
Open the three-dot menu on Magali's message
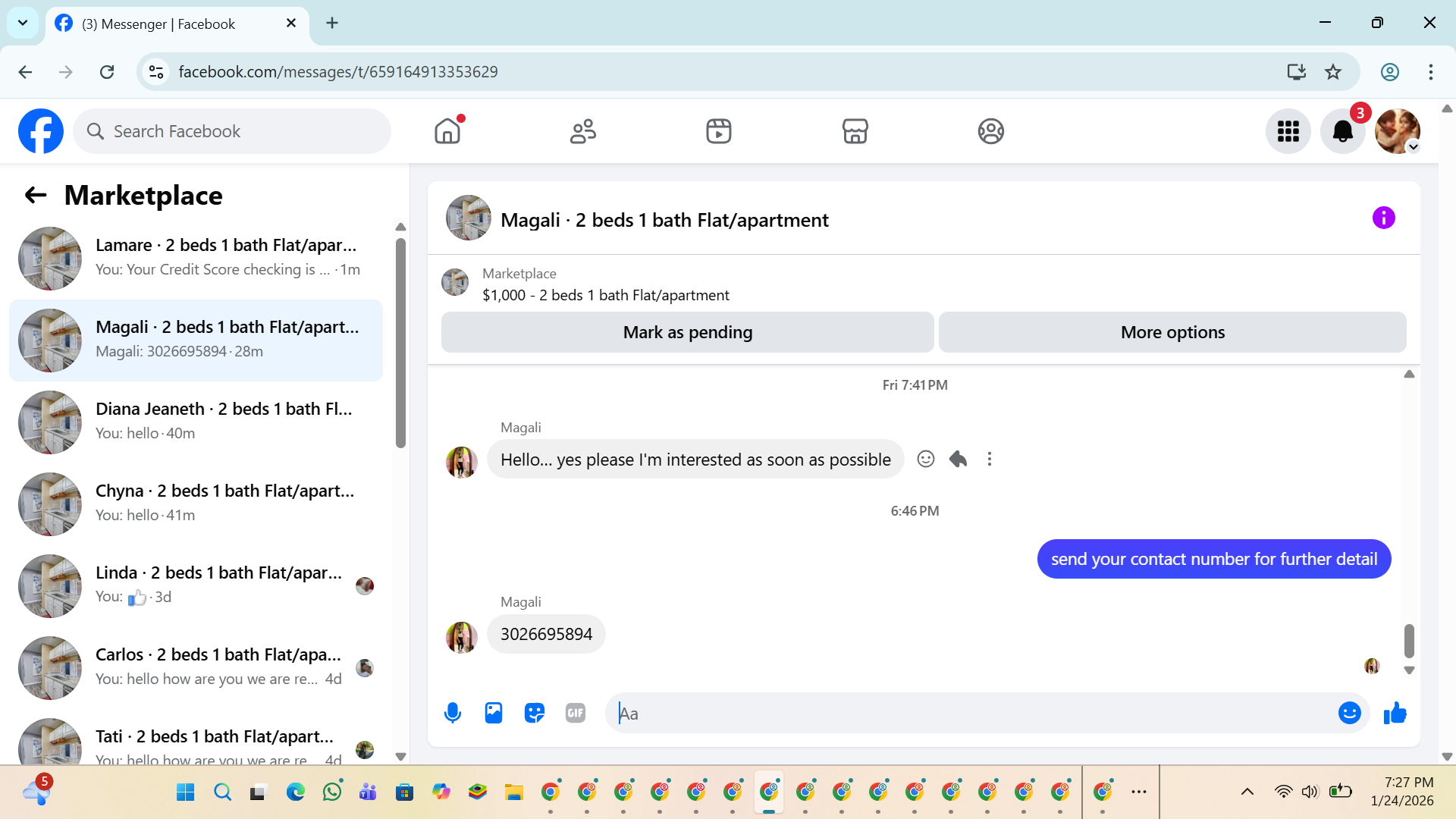pos(989,459)
